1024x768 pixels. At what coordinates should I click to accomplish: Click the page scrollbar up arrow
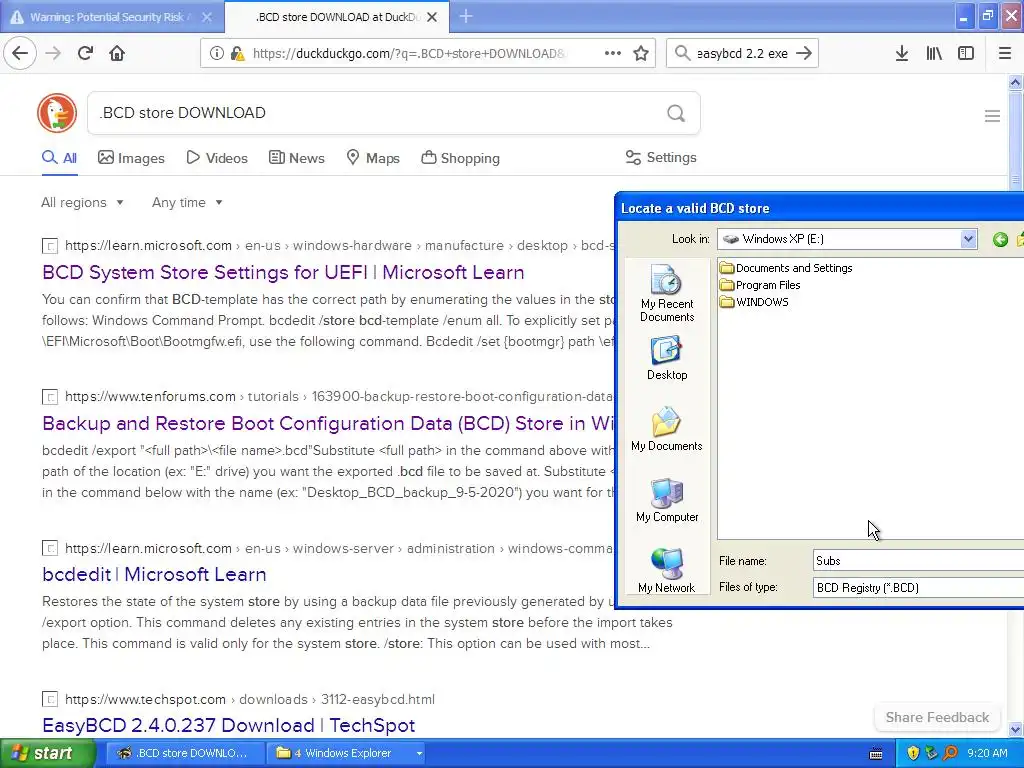point(1015,82)
